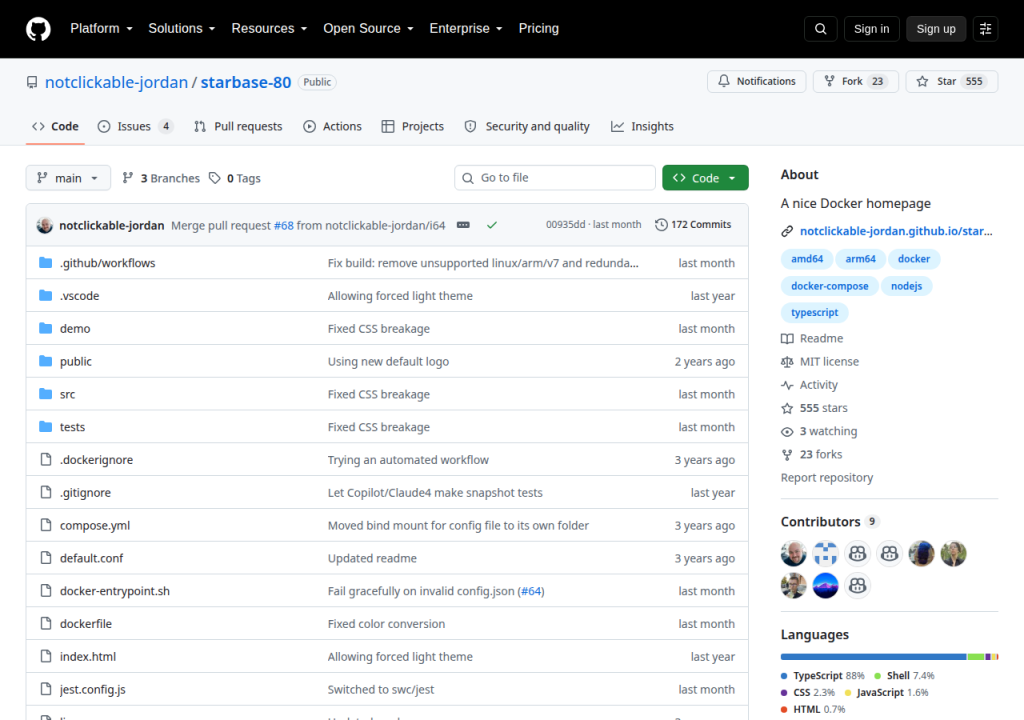Image resolution: width=1024 pixels, height=720 pixels.
Task: Open the docker-entrypoint.sh file
Action: [x=115, y=591]
